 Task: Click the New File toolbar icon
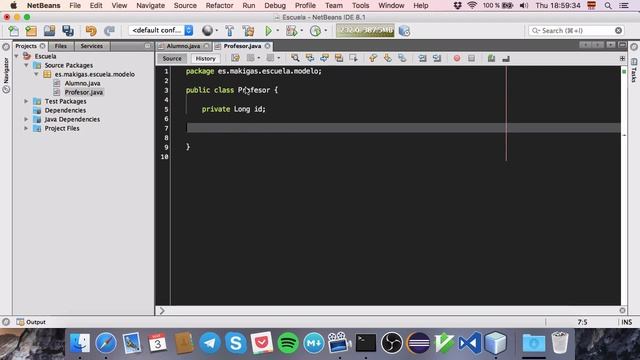[13, 31]
